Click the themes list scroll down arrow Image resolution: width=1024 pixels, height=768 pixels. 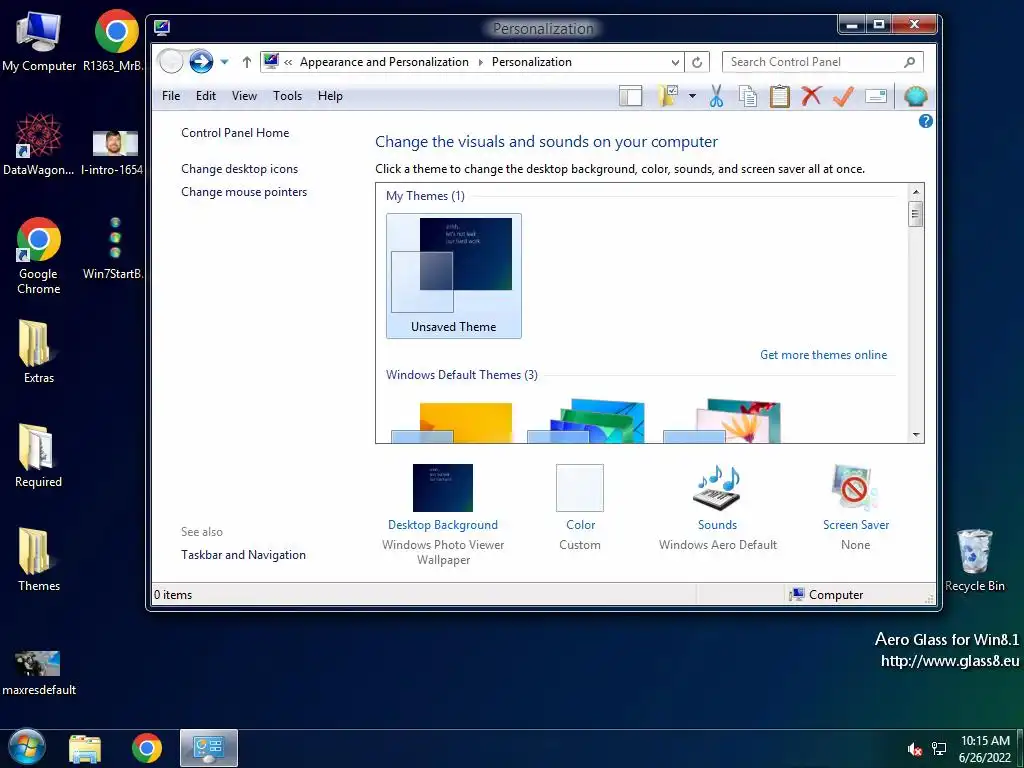[x=916, y=434]
